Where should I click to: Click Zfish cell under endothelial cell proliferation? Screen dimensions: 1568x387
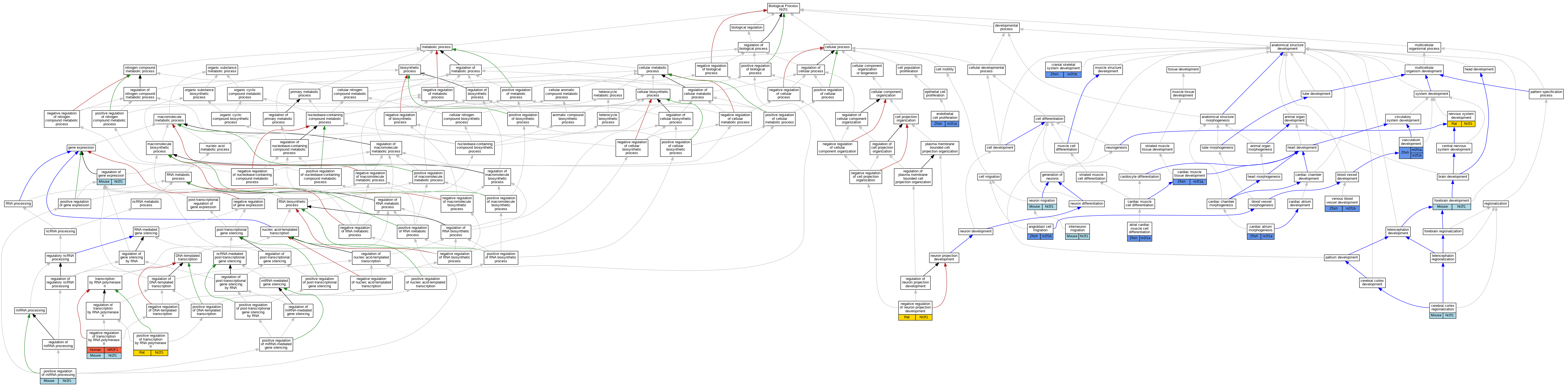[x=938, y=124]
